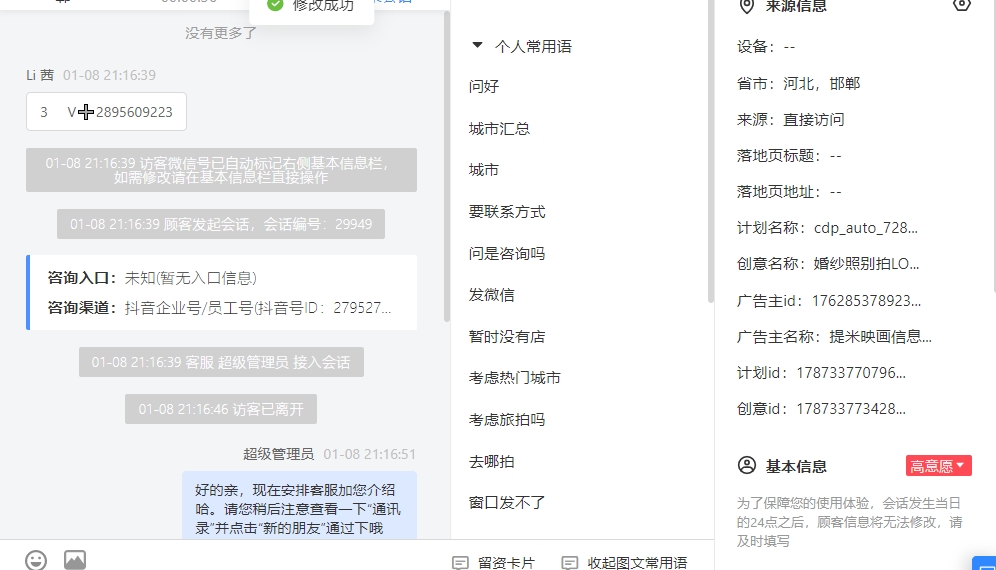
Task: Collapse the 个人常用语 section
Action: coord(477,46)
